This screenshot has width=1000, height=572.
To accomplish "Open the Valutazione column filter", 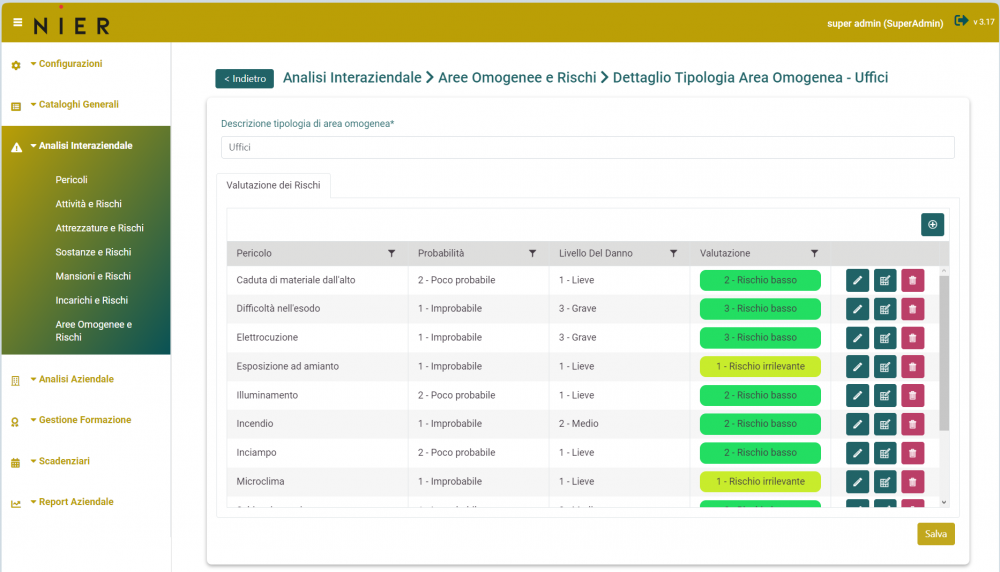I will pos(814,254).
